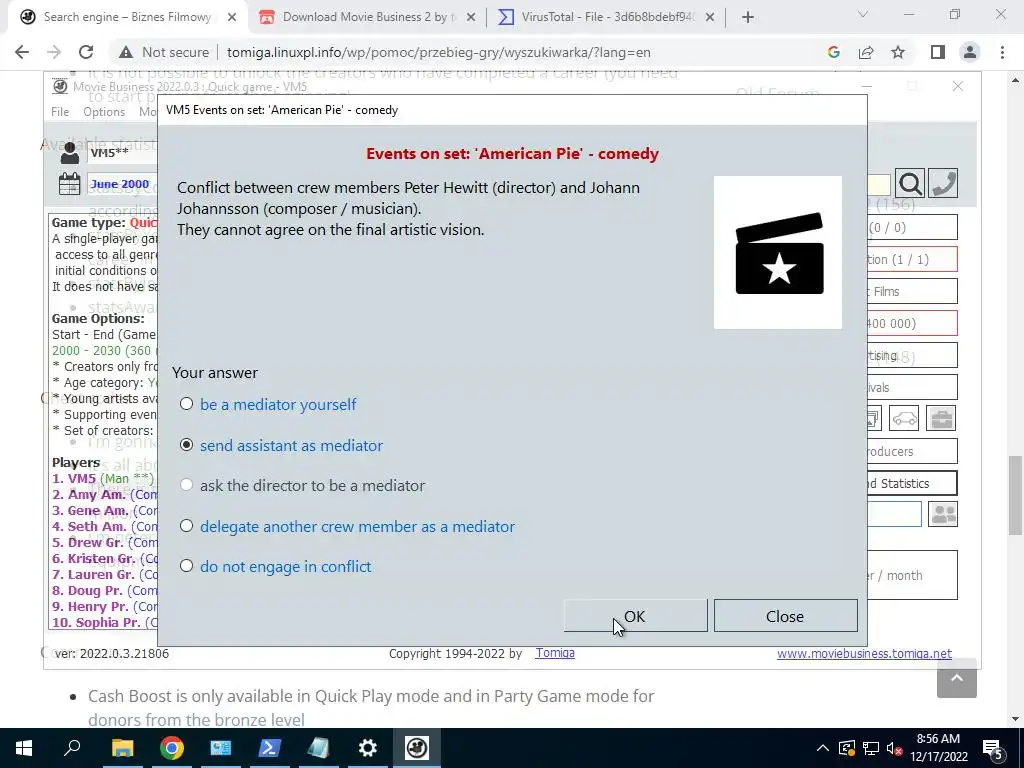
Task: Open Chrome from taskbar
Action: [172, 748]
